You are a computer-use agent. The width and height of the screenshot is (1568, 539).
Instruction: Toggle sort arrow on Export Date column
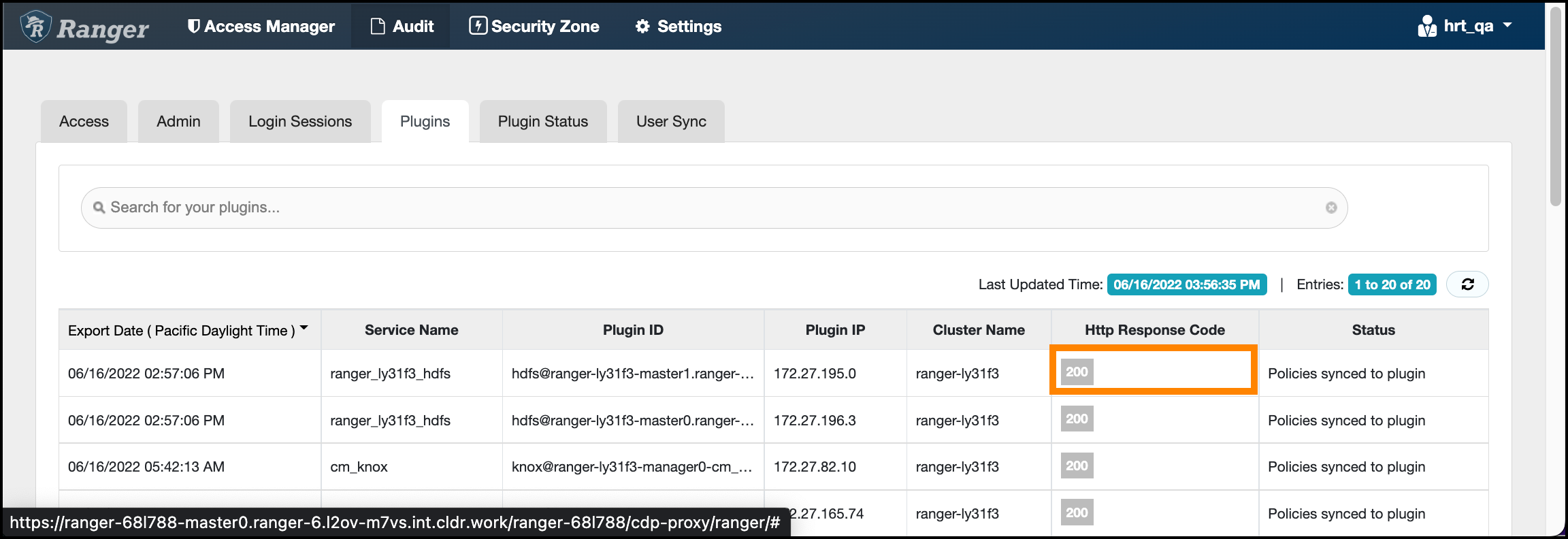[x=304, y=328]
